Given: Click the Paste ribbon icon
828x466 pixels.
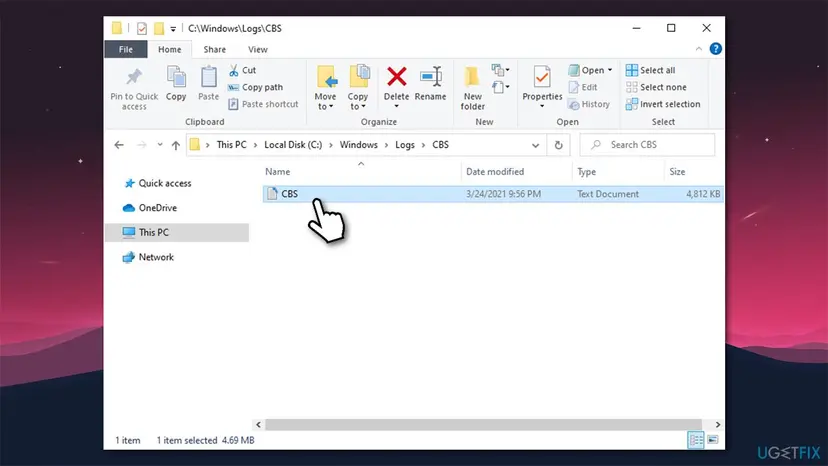Looking at the screenshot, I should (209, 83).
